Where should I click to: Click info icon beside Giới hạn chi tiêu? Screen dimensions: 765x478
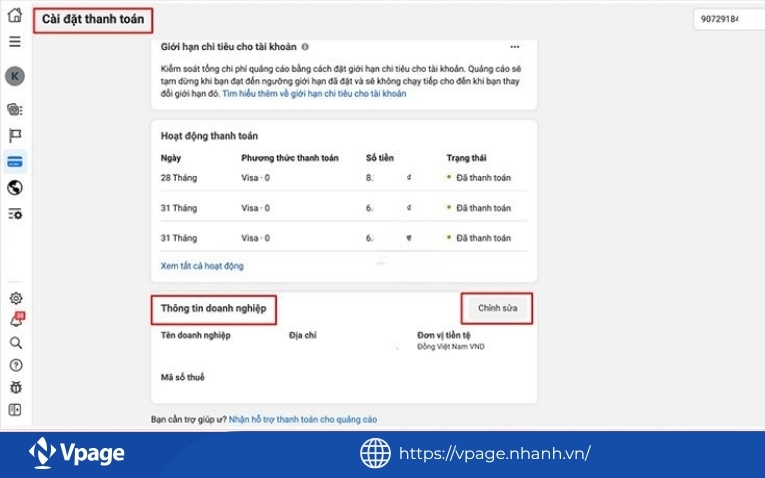click(305, 47)
